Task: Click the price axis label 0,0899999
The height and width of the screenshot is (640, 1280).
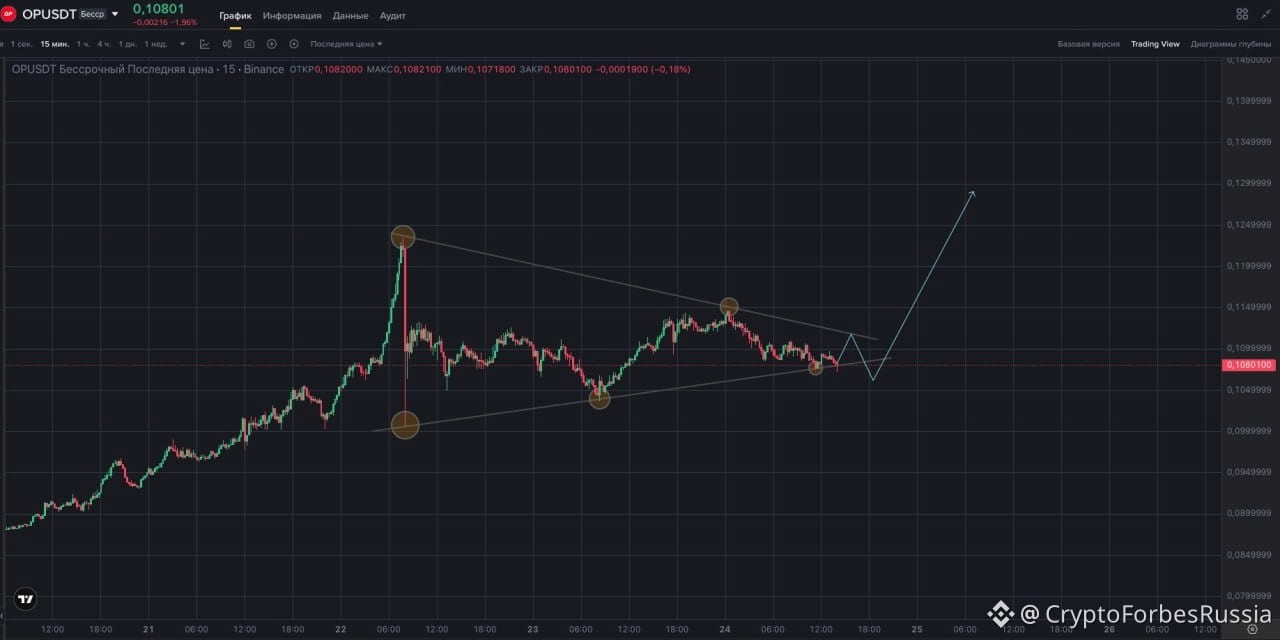Action: 1248,513
